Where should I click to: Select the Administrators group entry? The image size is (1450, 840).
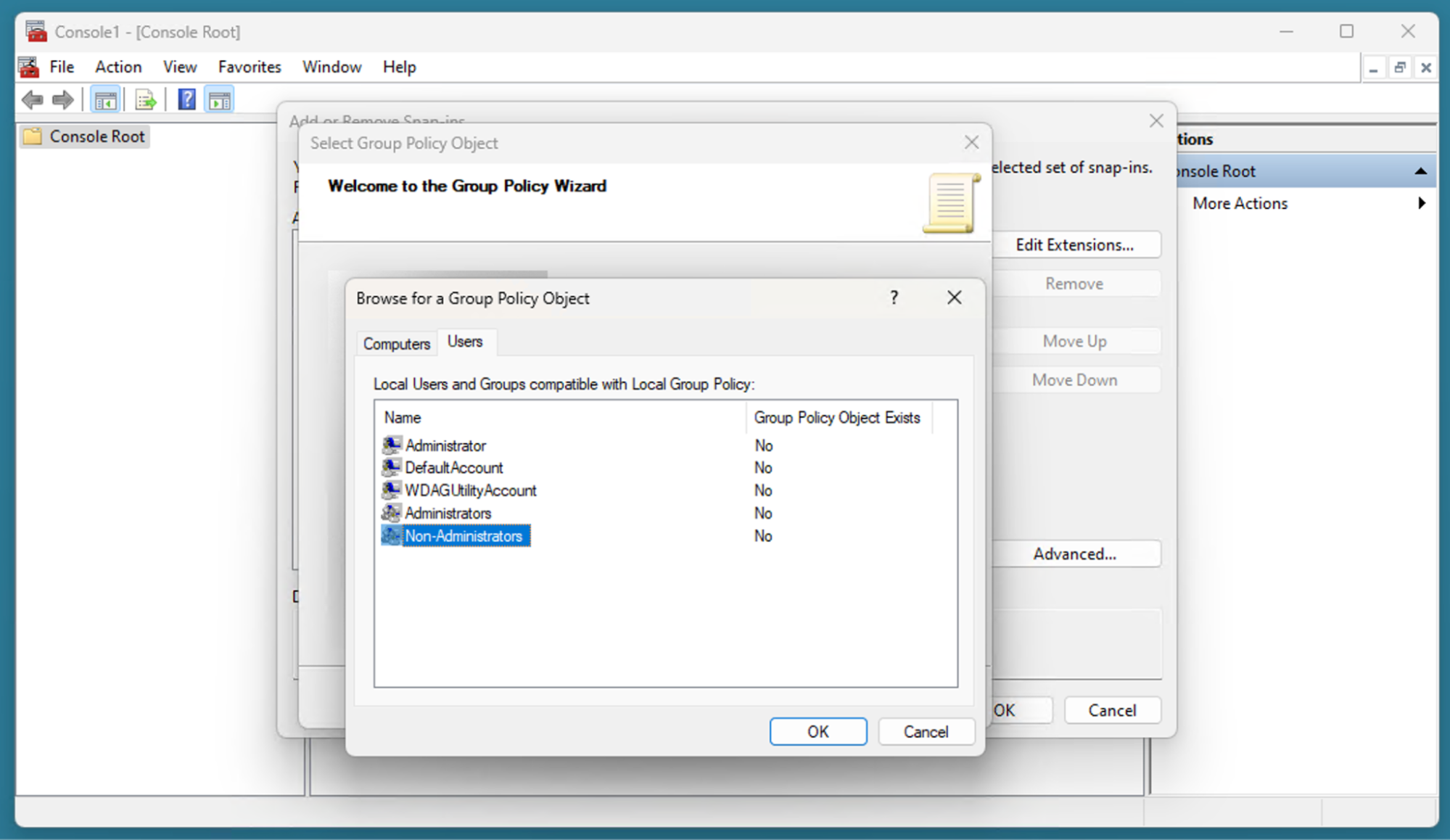tap(448, 513)
